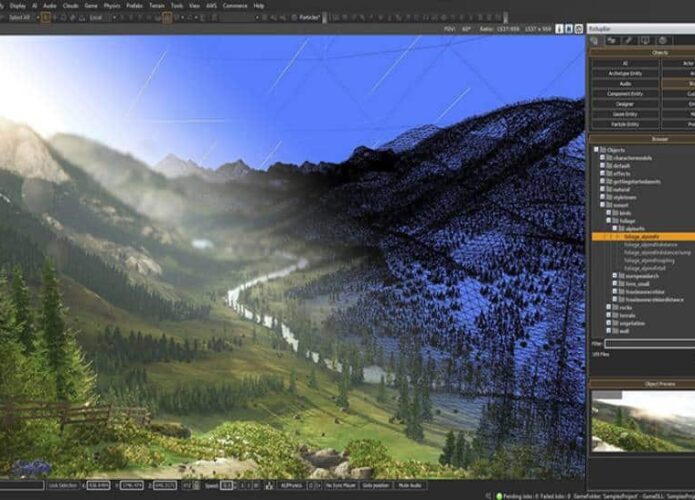Viewport: 695px width, 500px height.
Task: Expand the birds folder
Action: 609,213
